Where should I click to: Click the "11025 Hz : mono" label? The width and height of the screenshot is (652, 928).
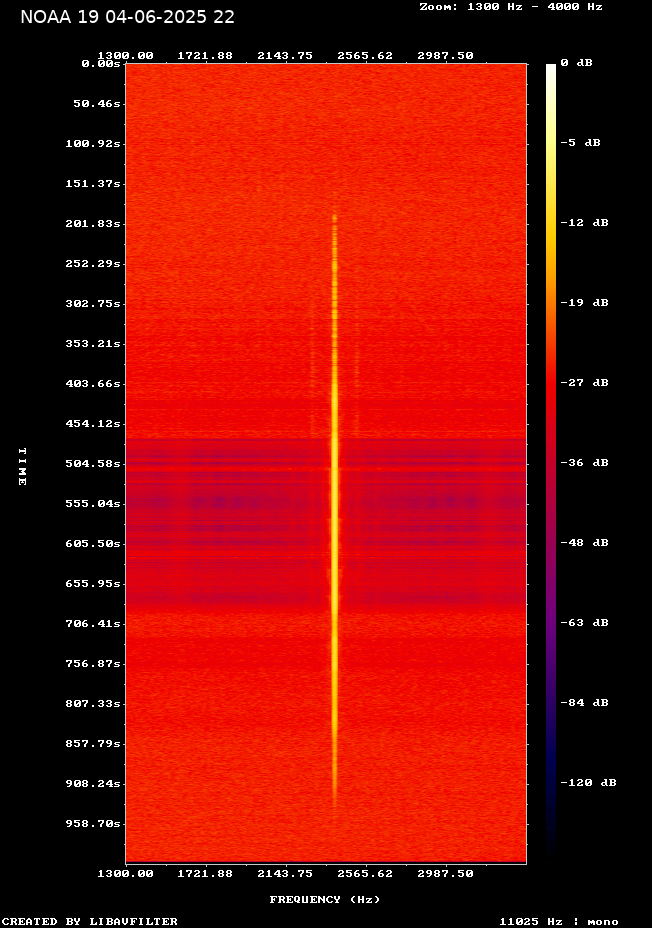click(559, 921)
